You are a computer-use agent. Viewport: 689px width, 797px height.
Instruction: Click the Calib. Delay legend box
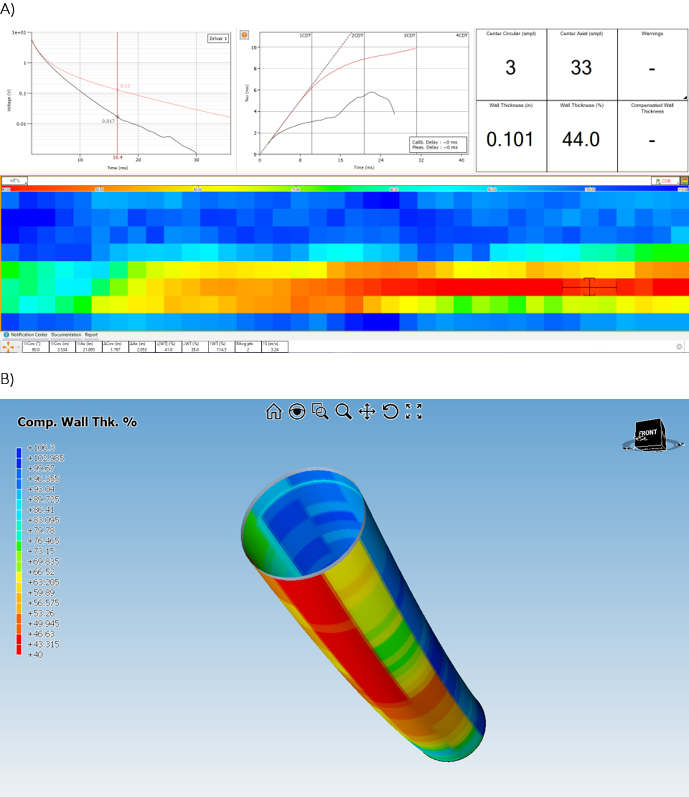434,145
